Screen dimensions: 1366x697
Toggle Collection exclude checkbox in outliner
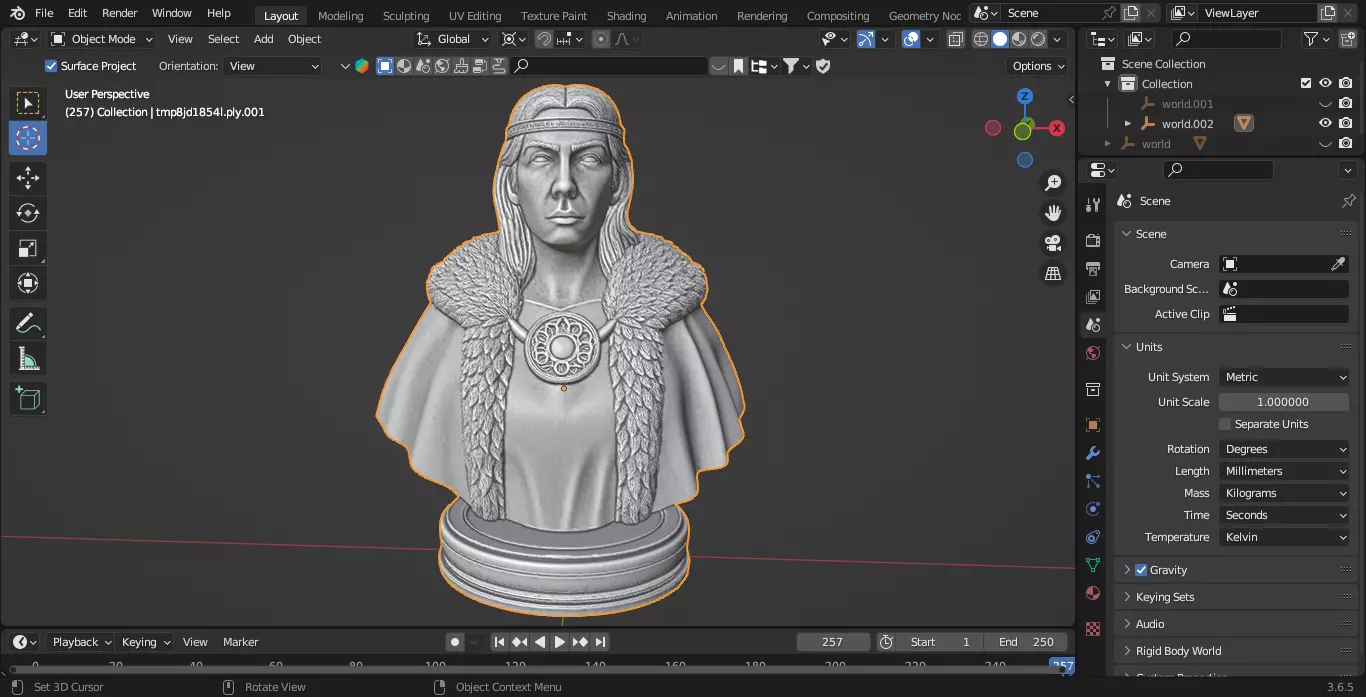click(1305, 84)
